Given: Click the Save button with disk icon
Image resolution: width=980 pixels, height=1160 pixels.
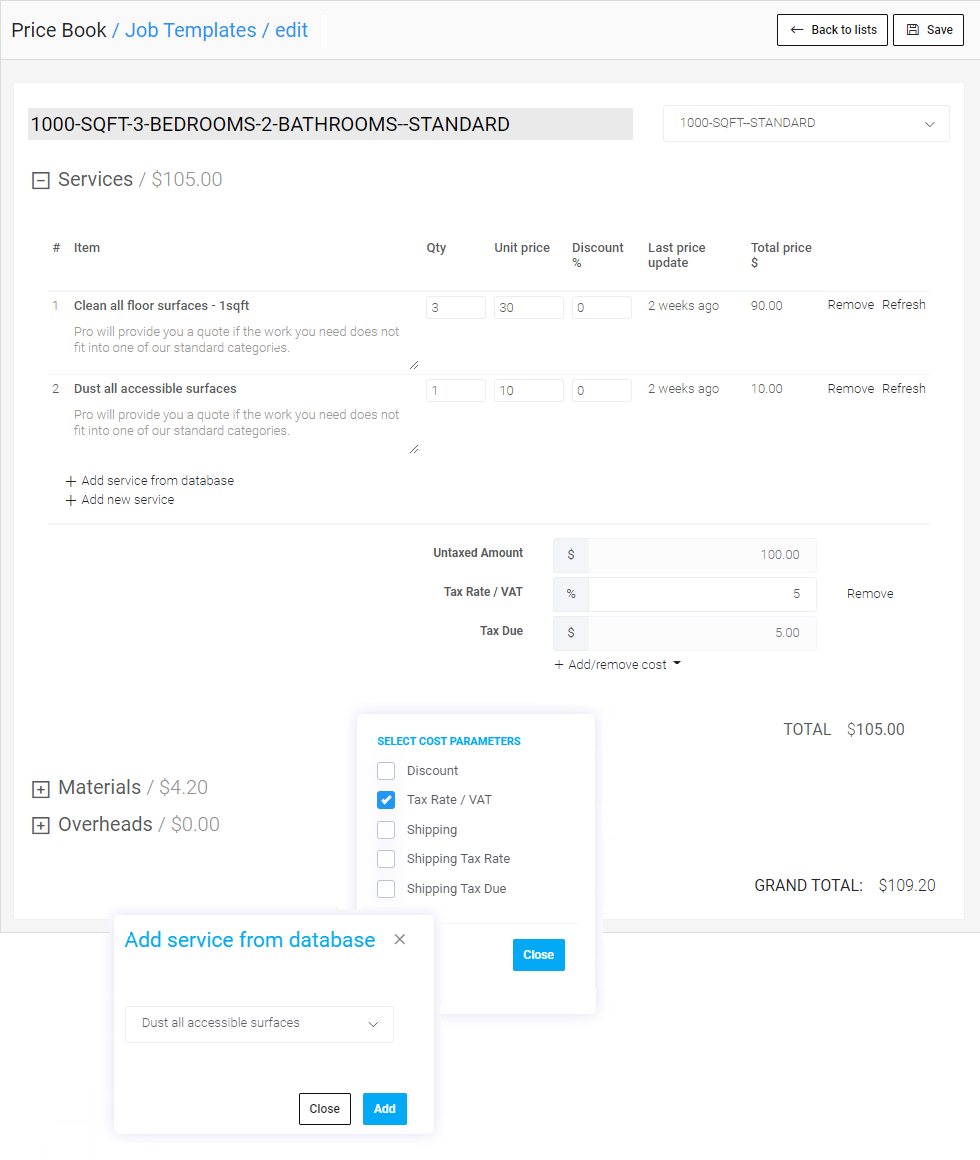Looking at the screenshot, I should [928, 30].
